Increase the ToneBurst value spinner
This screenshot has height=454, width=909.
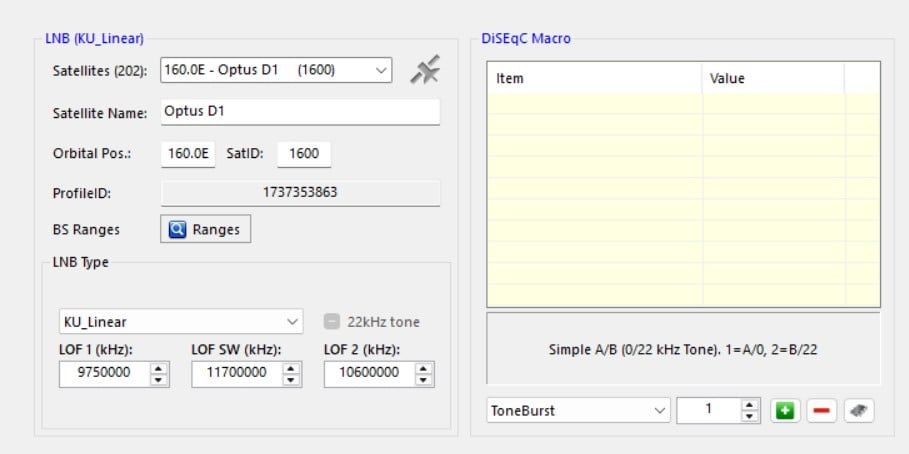click(x=749, y=405)
